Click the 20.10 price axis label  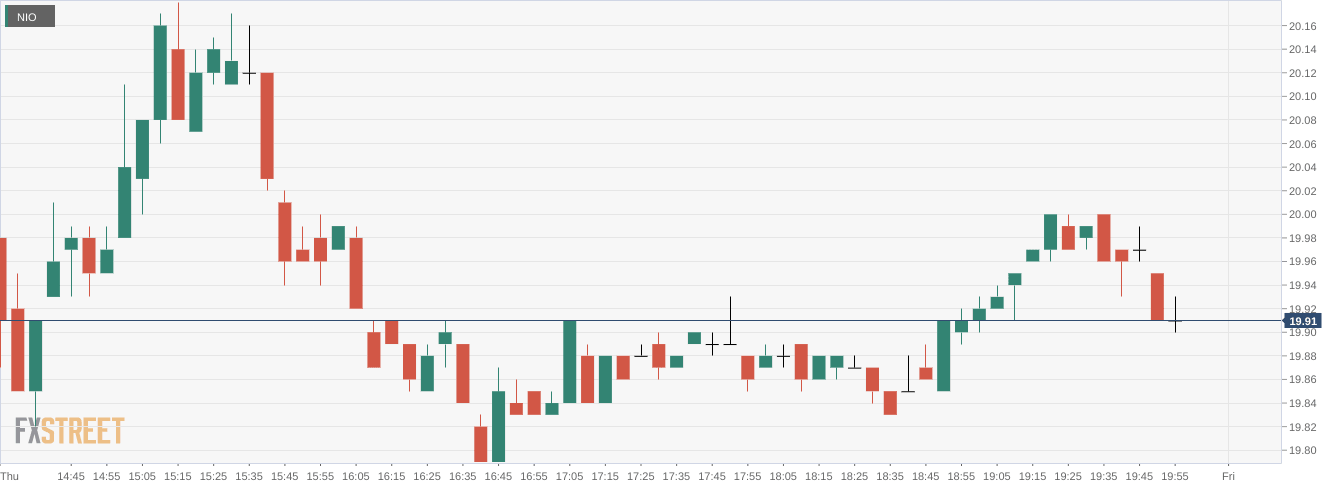1302,97
